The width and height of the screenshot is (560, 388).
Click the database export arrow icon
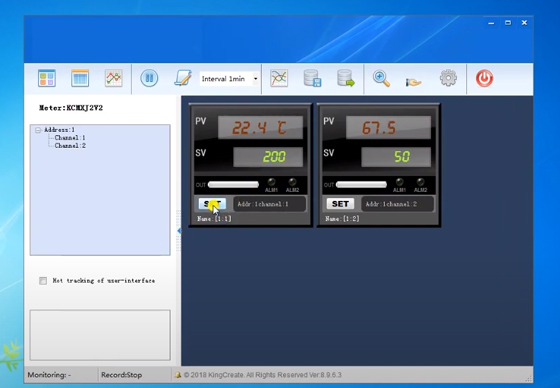[x=346, y=78]
